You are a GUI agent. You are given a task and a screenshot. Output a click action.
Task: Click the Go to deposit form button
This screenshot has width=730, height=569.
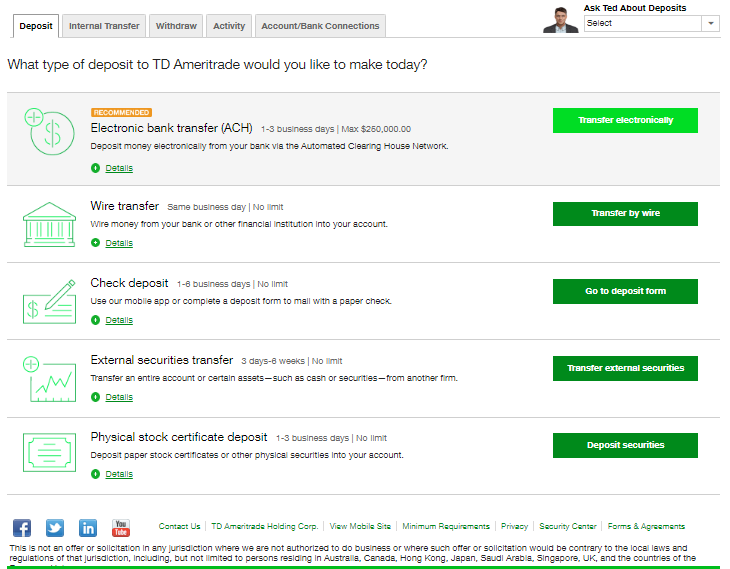(625, 291)
